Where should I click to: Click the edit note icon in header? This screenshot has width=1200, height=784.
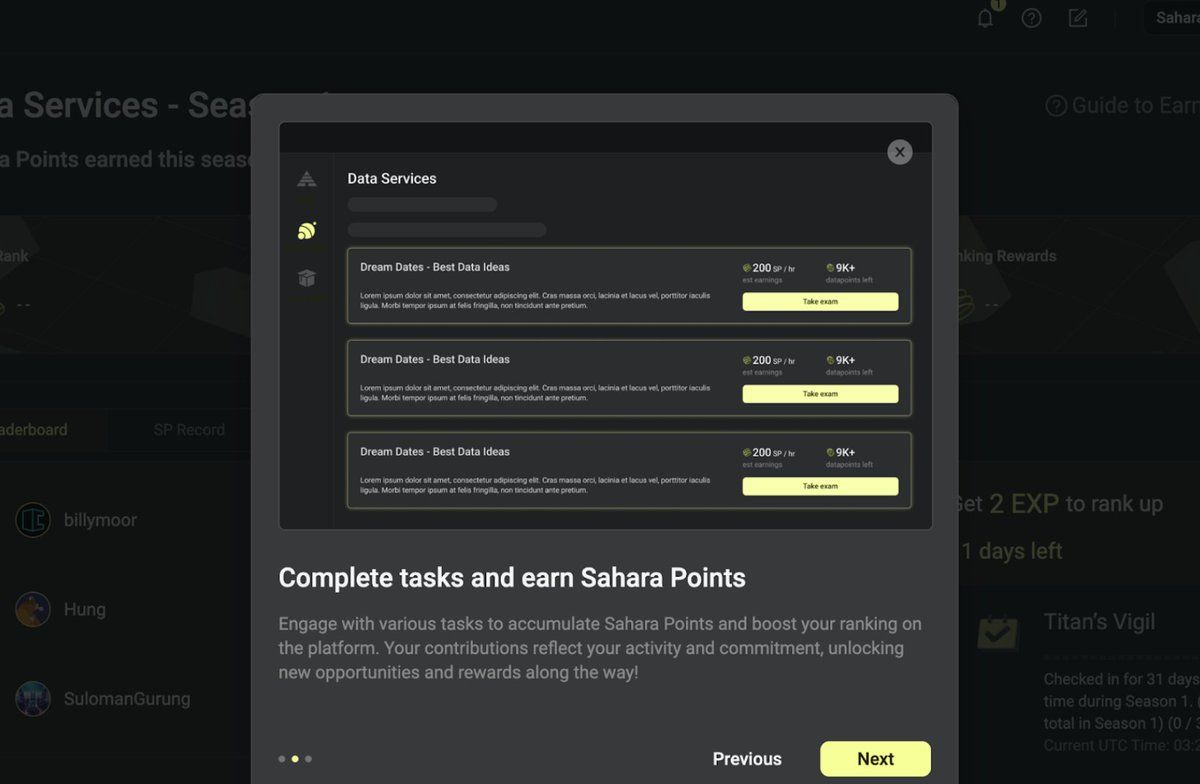pos(1078,18)
